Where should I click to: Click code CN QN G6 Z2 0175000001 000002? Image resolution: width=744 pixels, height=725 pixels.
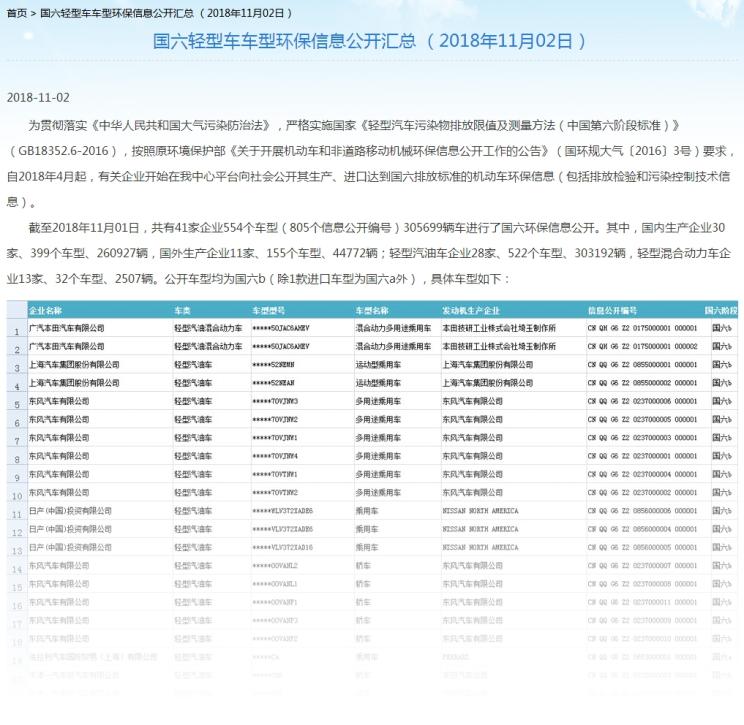(642, 346)
